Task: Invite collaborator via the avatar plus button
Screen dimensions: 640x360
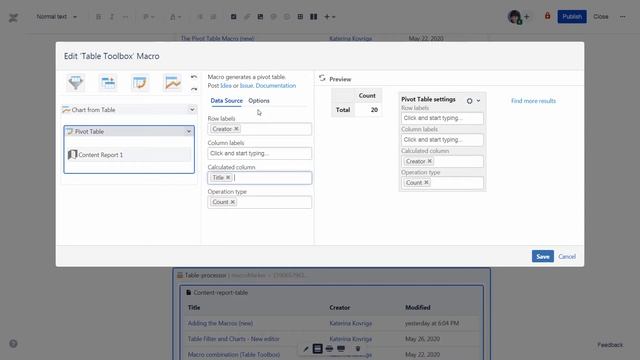Action: point(527,17)
